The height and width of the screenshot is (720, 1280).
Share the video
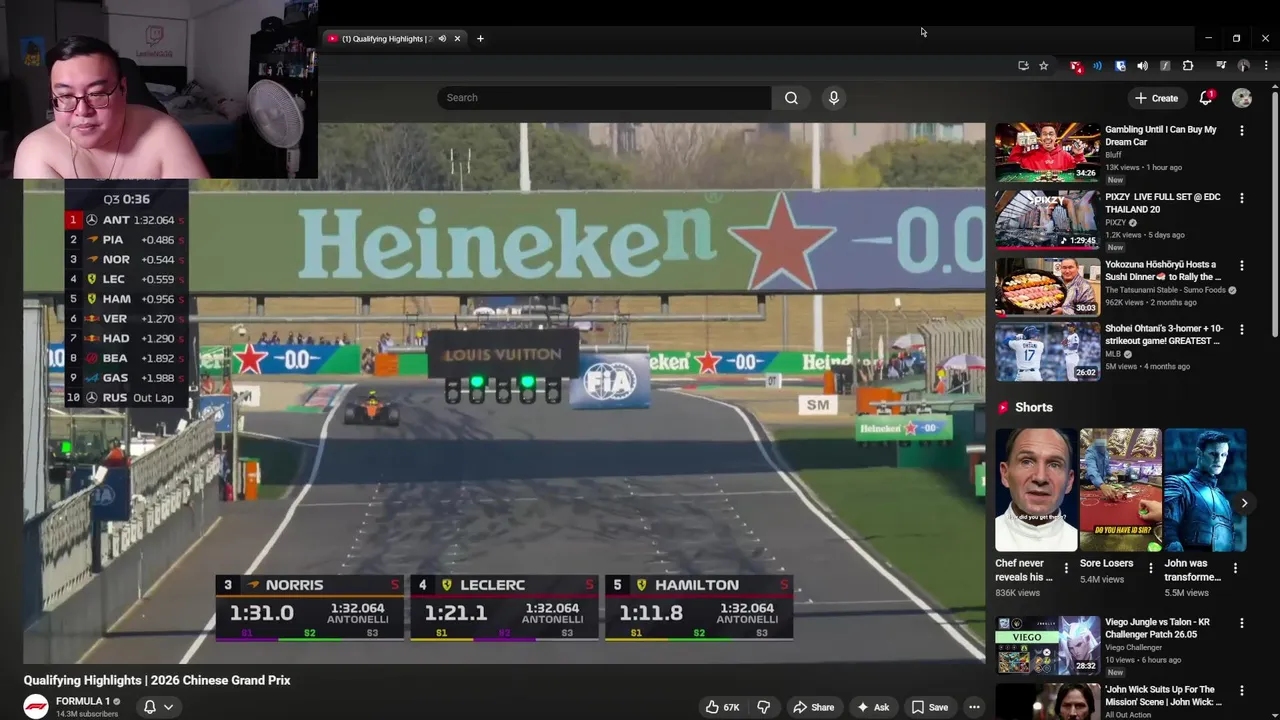tap(813, 707)
